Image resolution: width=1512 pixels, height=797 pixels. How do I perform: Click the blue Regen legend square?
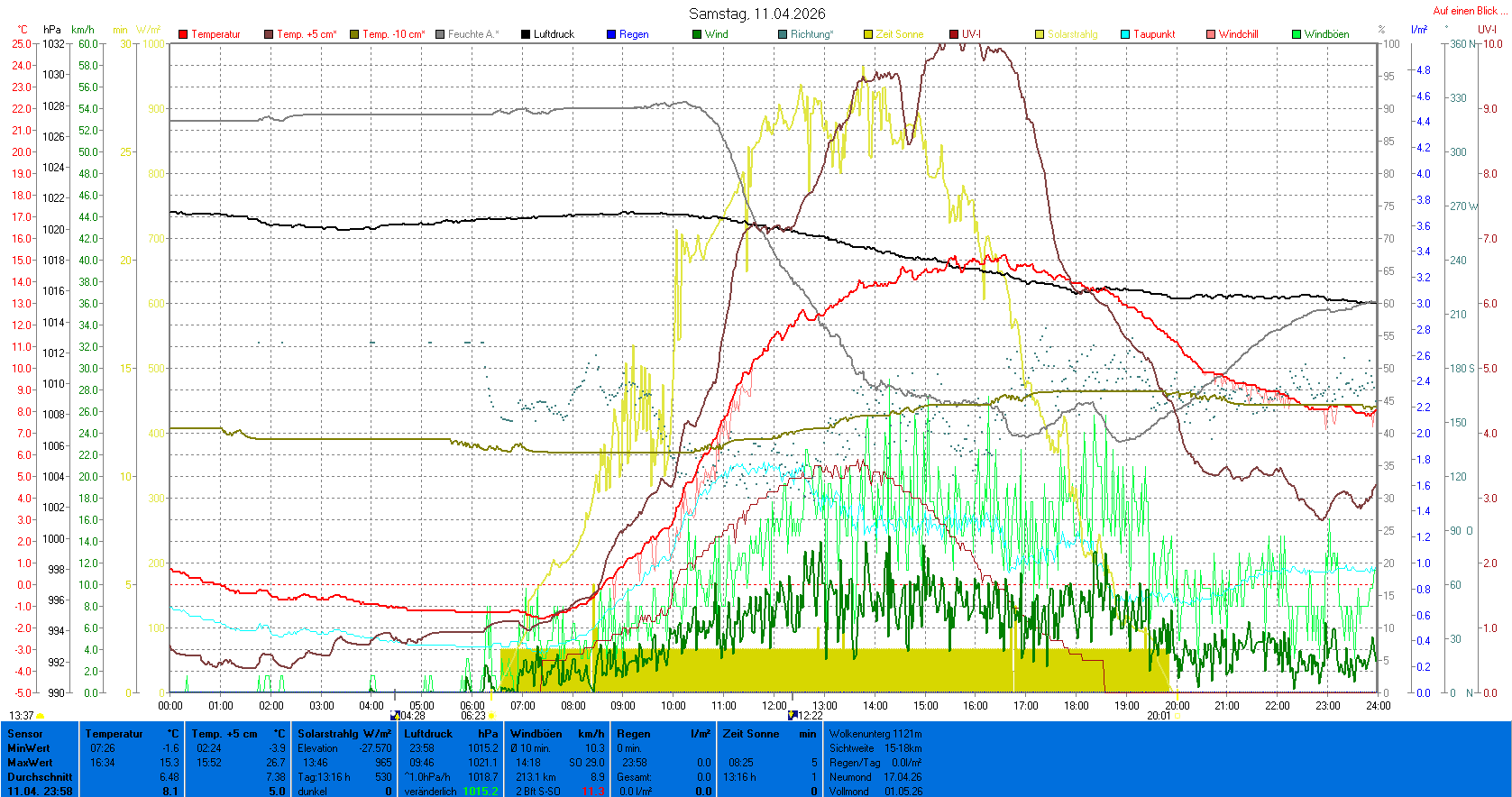pyautogui.click(x=611, y=34)
